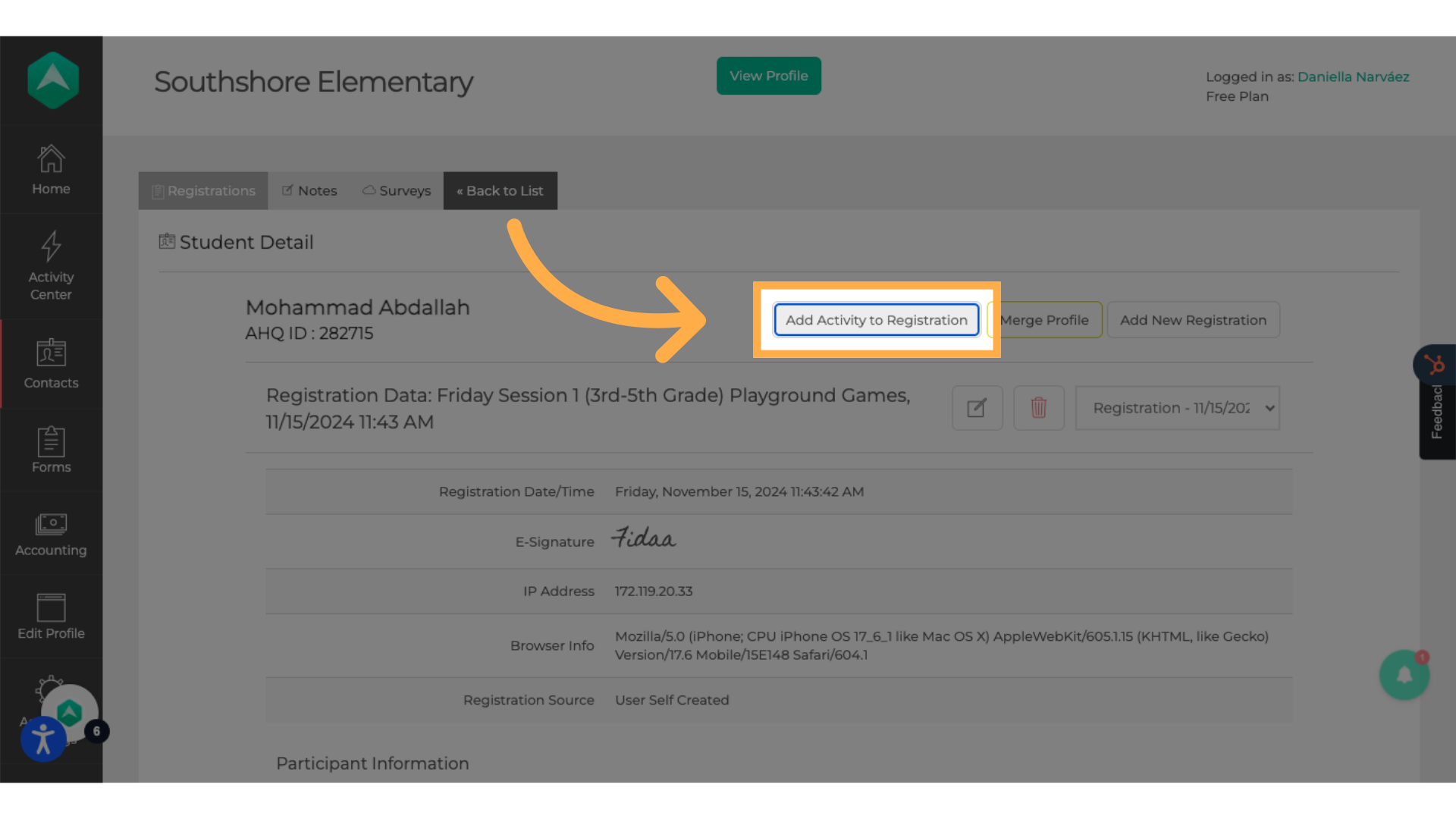Switch to the Surveys tab

(397, 191)
